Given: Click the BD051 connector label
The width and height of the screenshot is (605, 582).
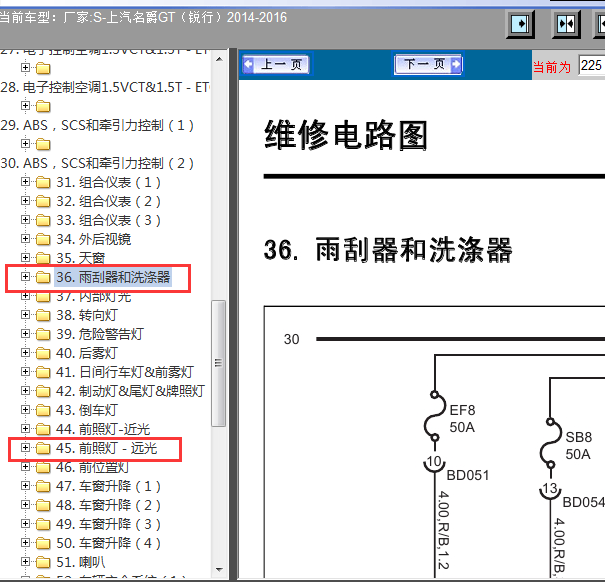Looking at the screenshot, I should point(468,475).
